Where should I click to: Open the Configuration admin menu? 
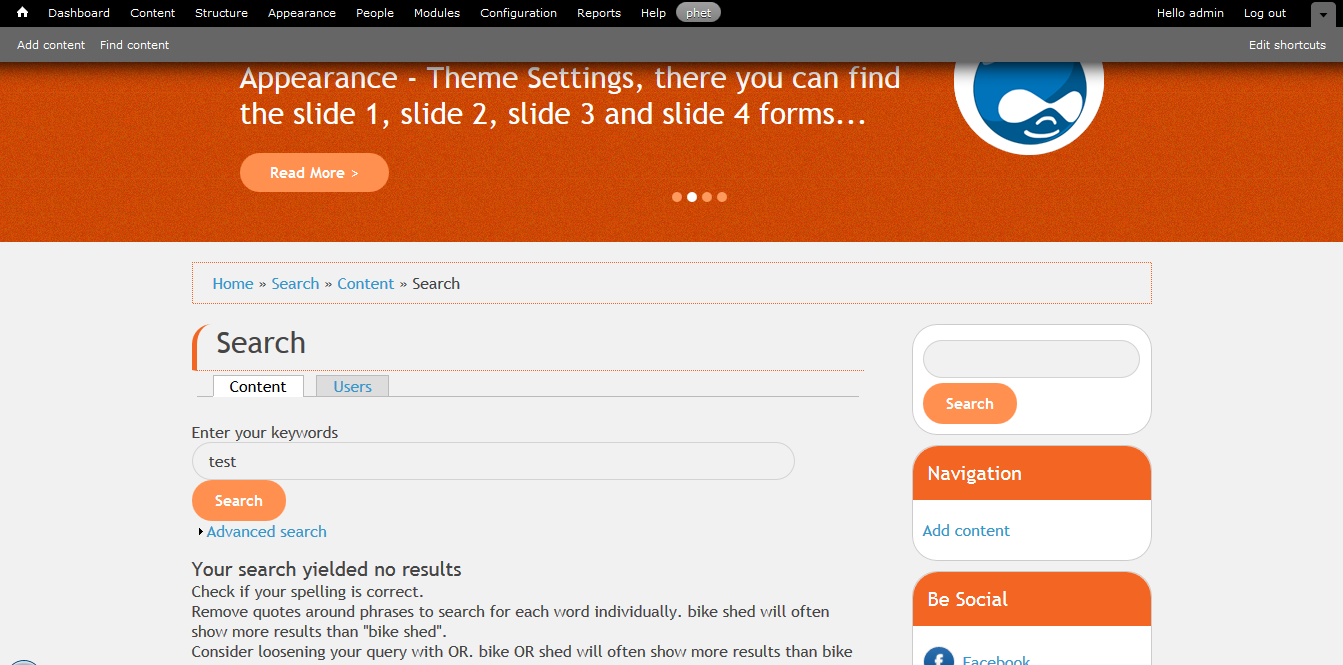tap(518, 13)
